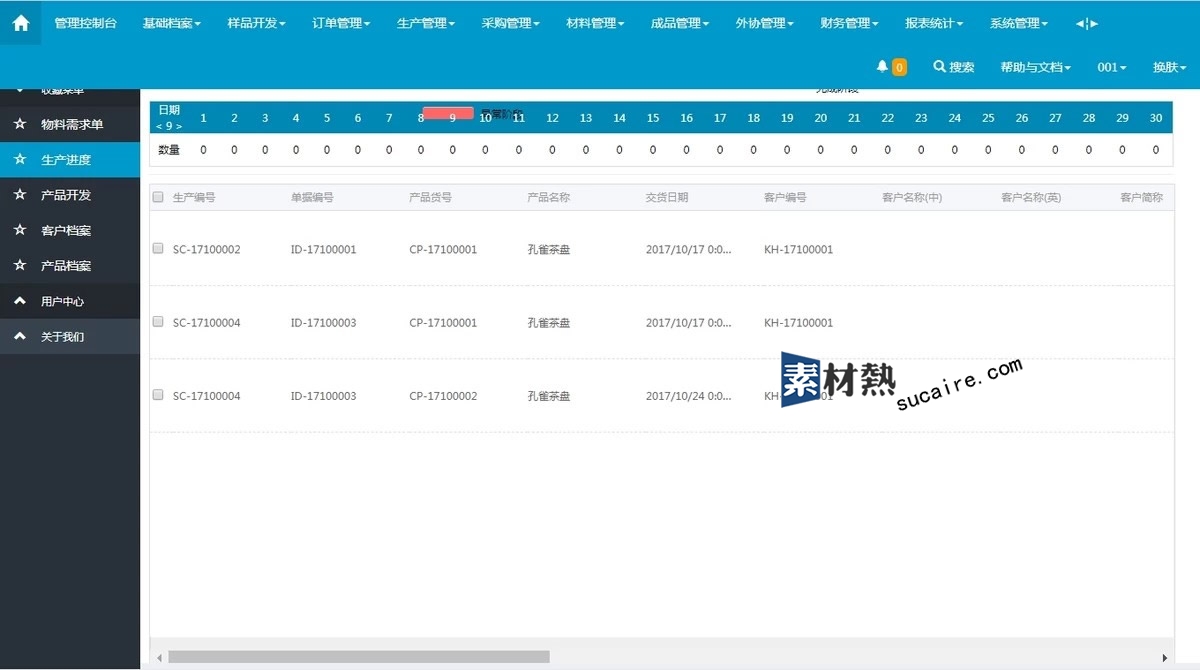Go to previous month with < arrow
The height and width of the screenshot is (670, 1200).
(x=159, y=126)
